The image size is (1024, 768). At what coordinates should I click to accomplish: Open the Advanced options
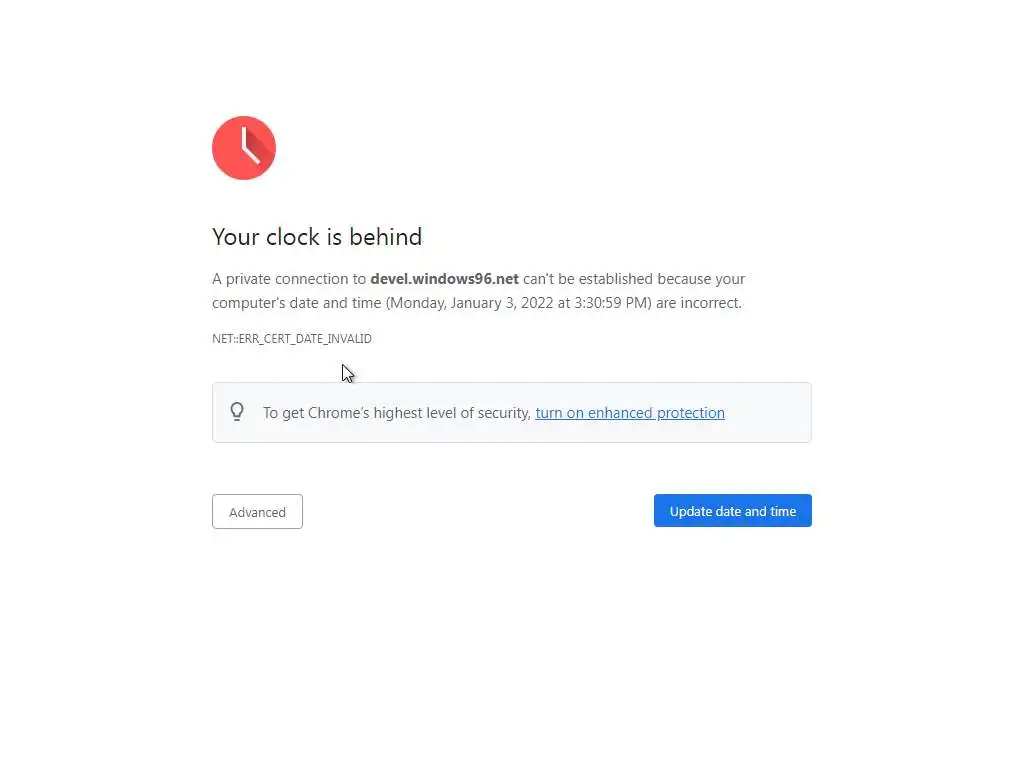click(x=257, y=512)
